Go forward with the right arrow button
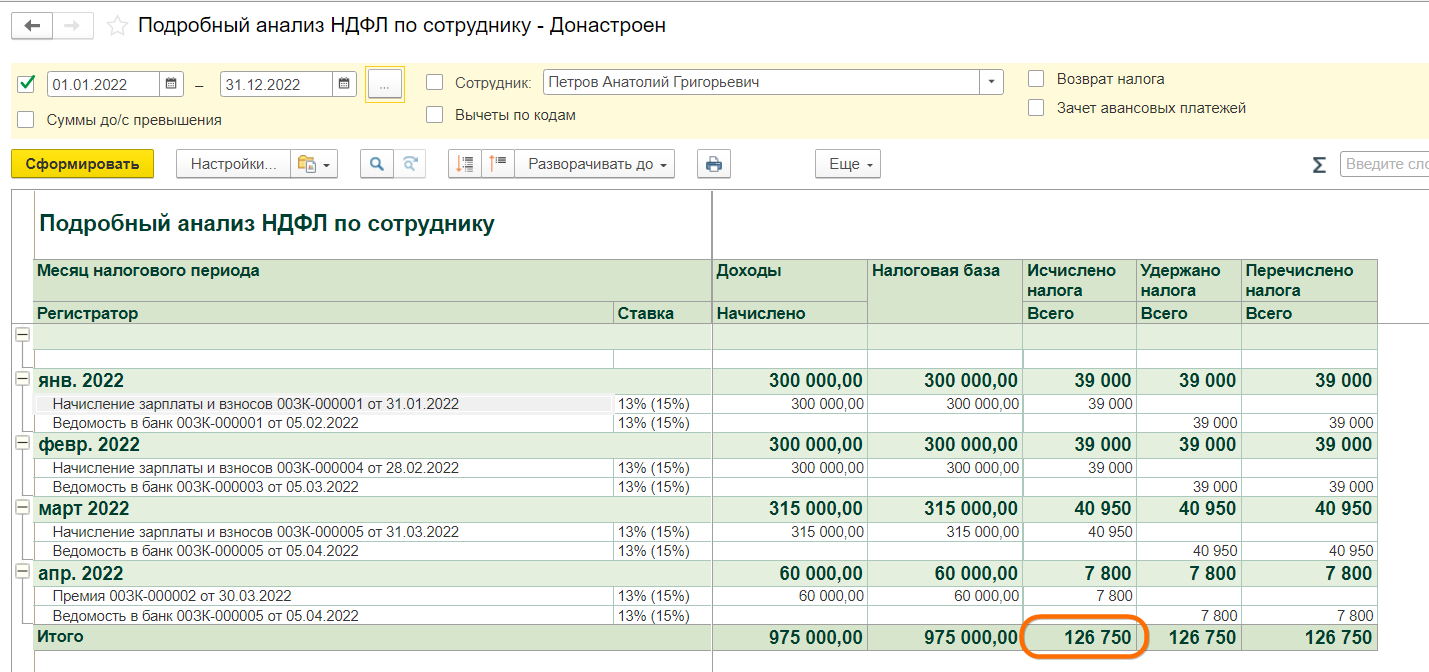 [x=73, y=26]
